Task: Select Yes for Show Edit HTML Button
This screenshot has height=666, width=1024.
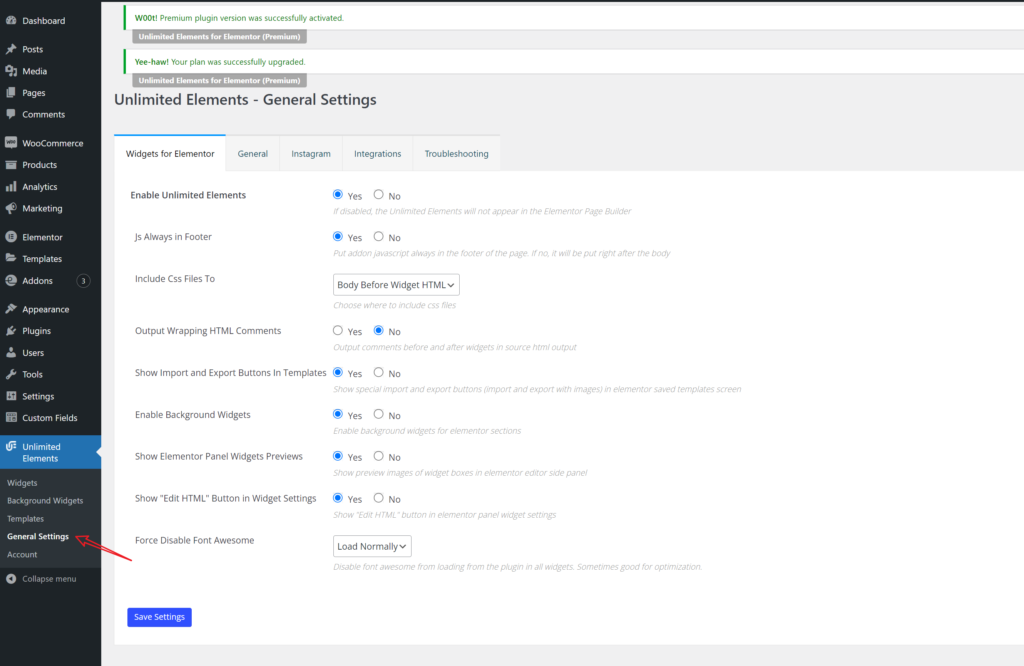Action: click(x=338, y=498)
